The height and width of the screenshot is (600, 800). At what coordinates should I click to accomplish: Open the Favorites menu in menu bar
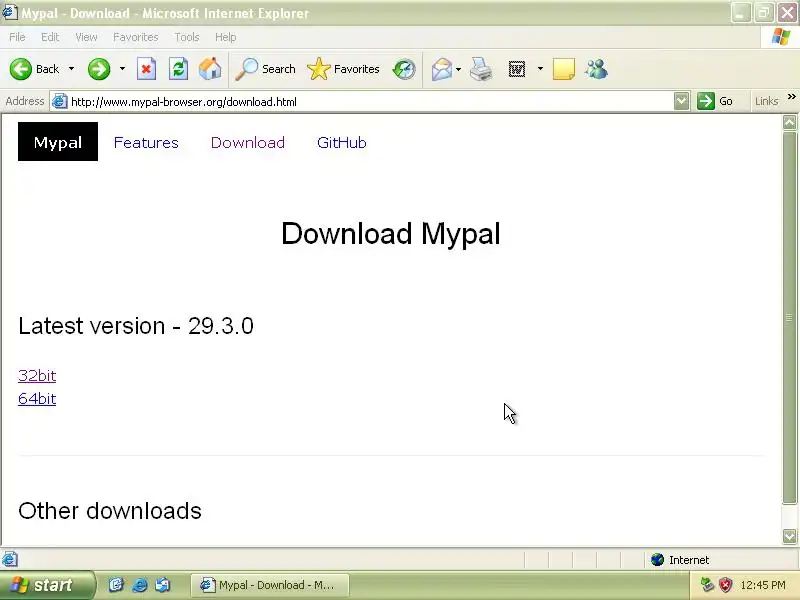click(136, 37)
